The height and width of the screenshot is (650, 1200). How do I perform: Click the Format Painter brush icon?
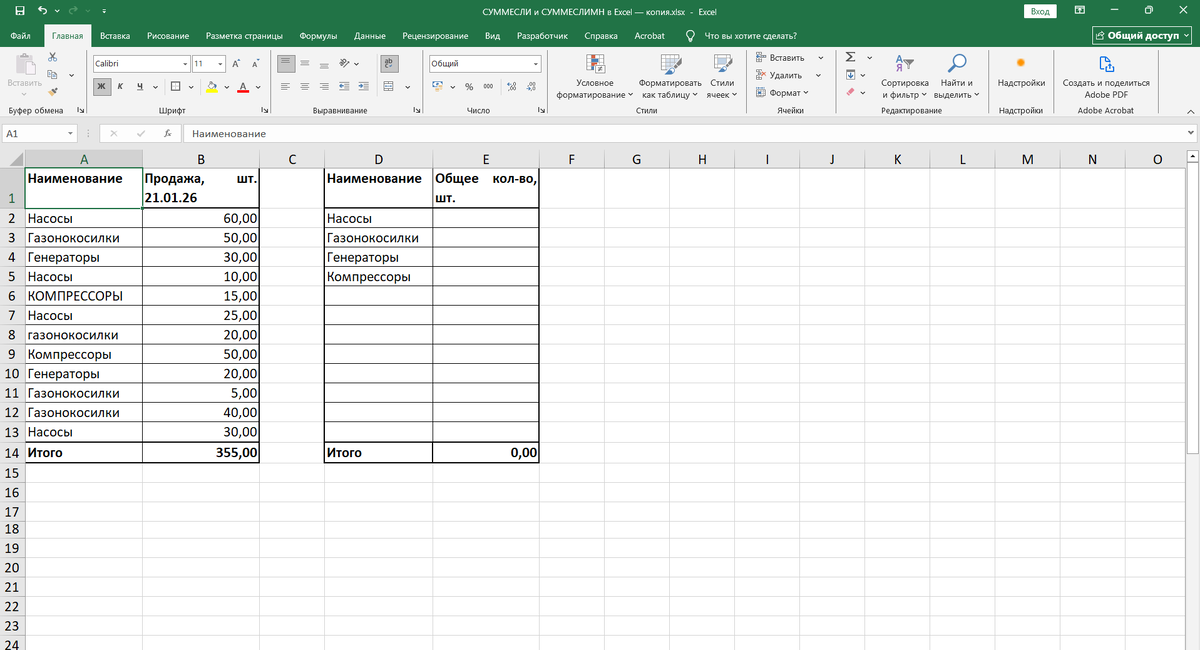pos(52,90)
